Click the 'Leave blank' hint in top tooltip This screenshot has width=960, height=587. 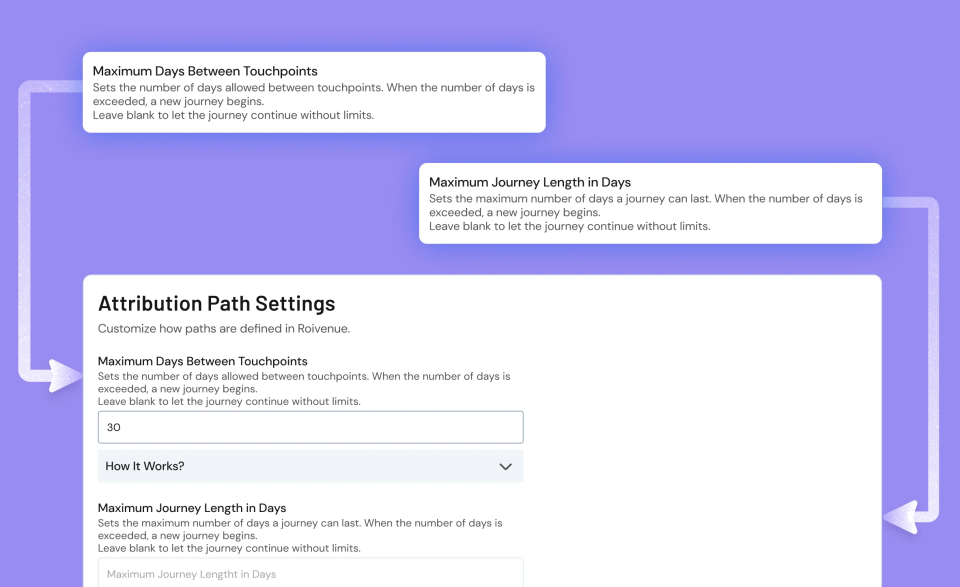click(x=233, y=115)
